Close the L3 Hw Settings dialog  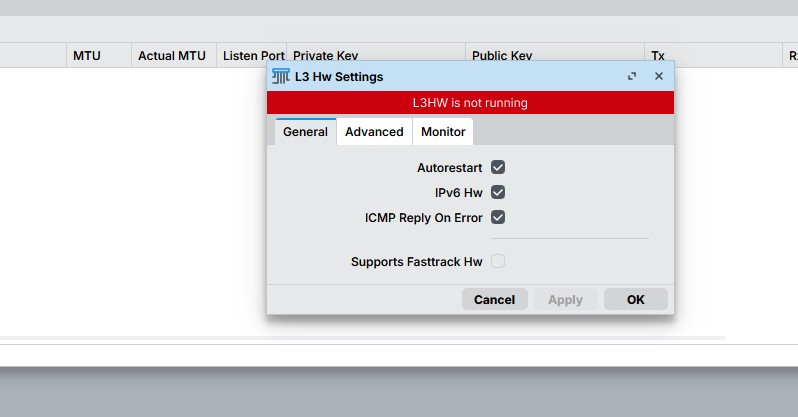(659, 76)
